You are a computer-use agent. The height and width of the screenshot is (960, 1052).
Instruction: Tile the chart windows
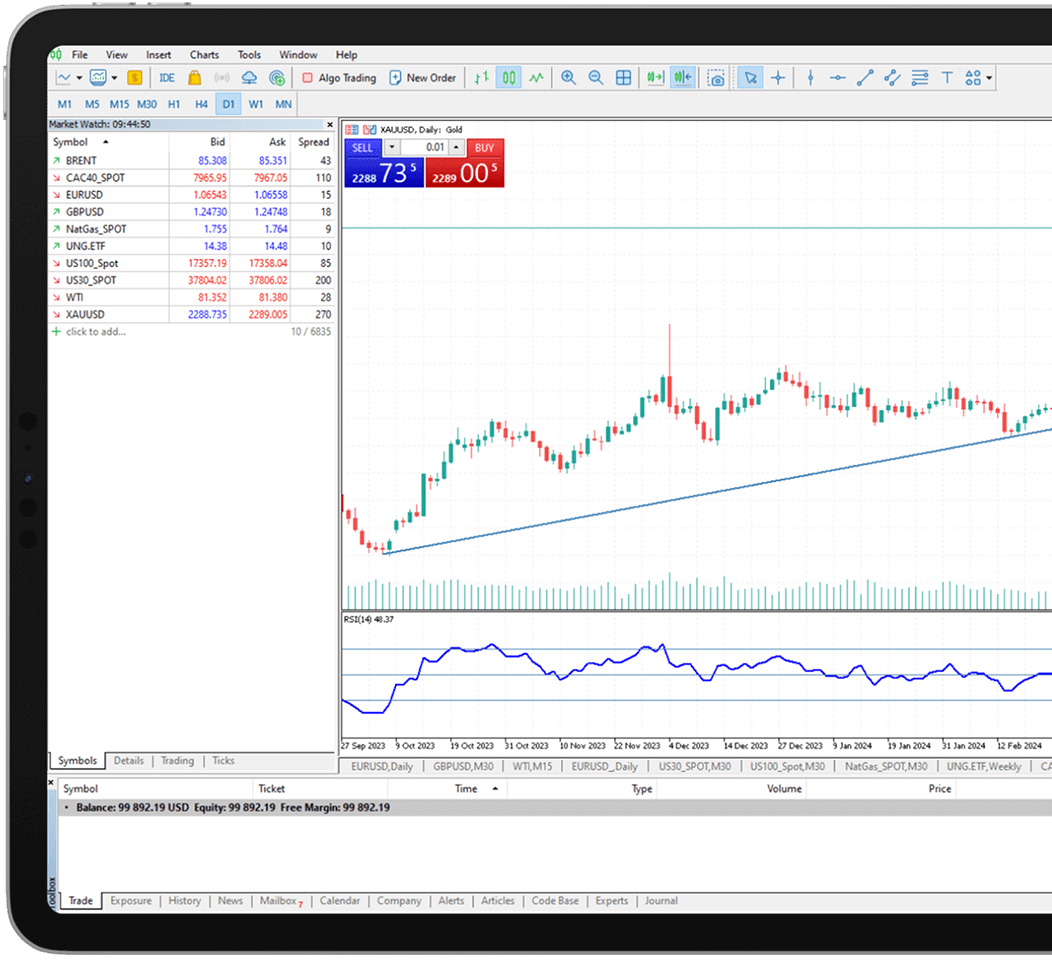pyautogui.click(x=624, y=78)
